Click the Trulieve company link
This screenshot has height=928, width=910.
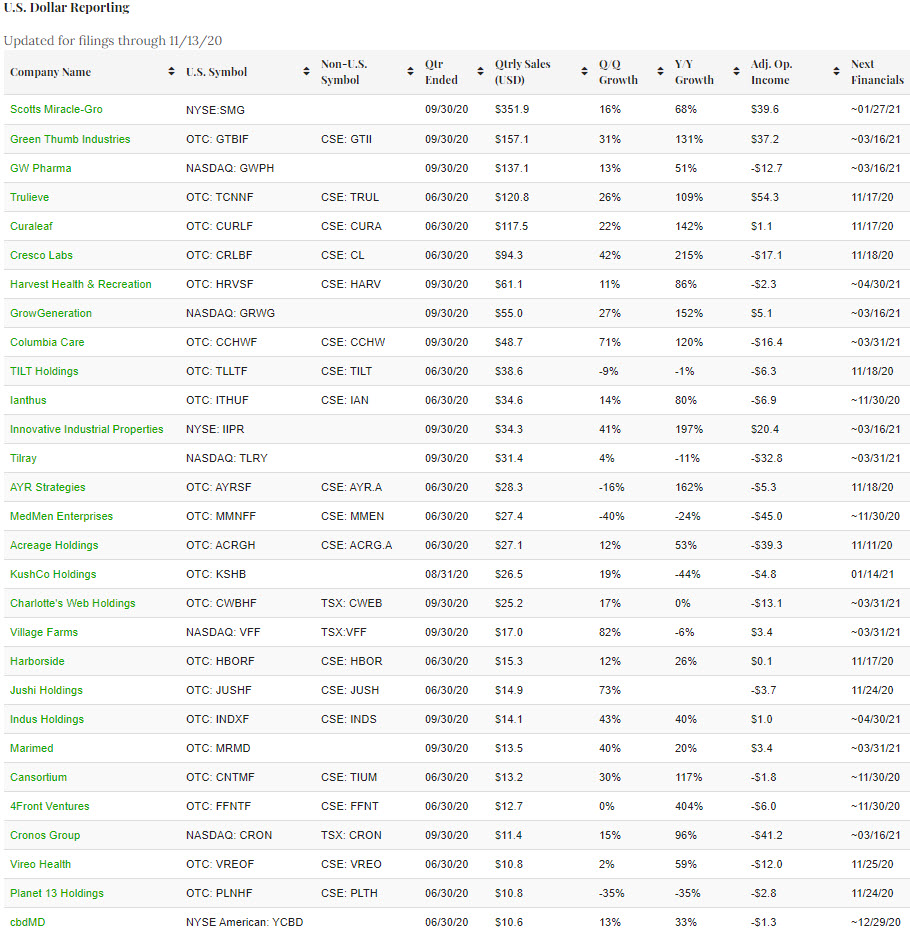pyautogui.click(x=29, y=197)
